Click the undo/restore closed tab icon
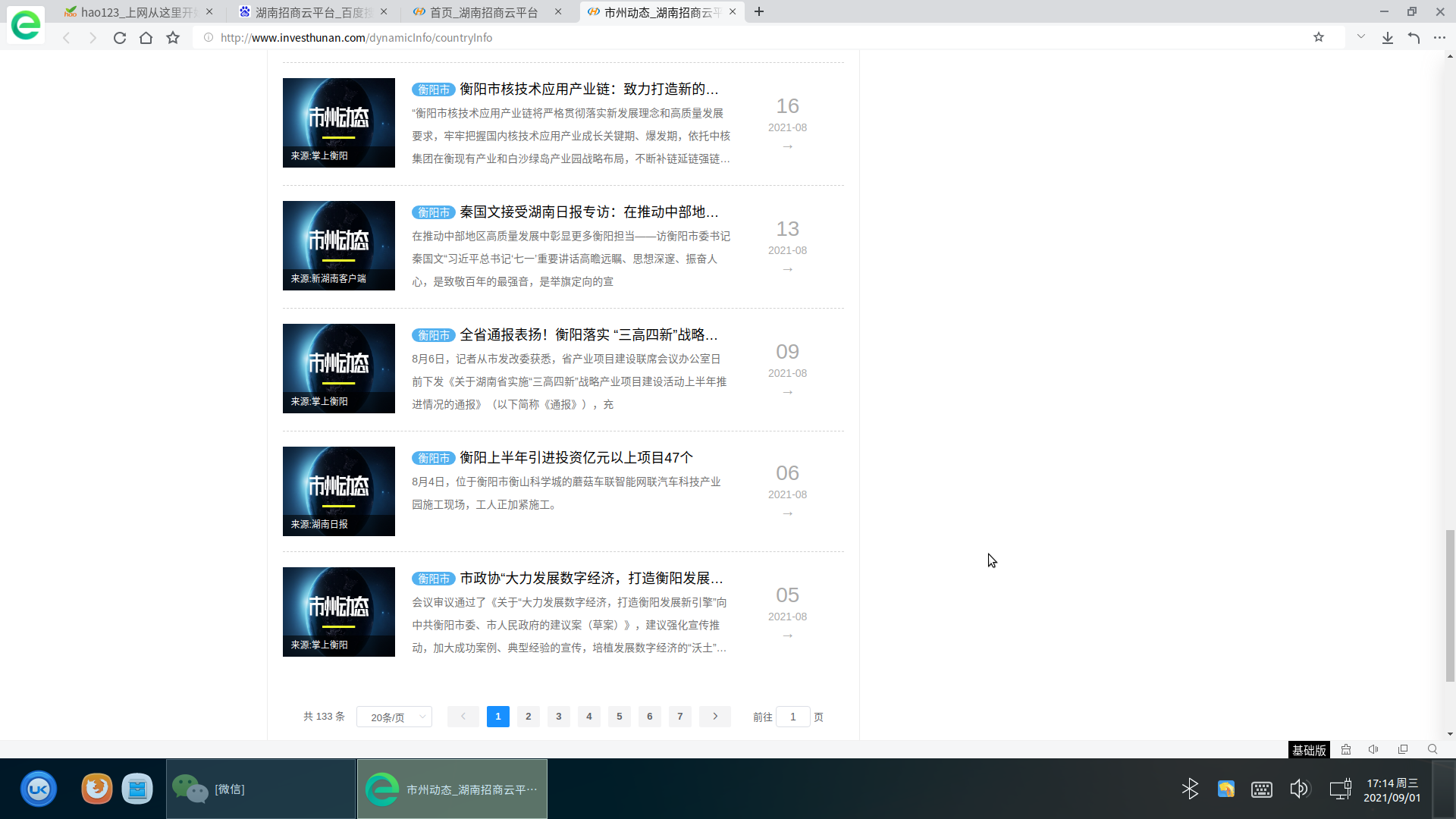 point(1414,38)
